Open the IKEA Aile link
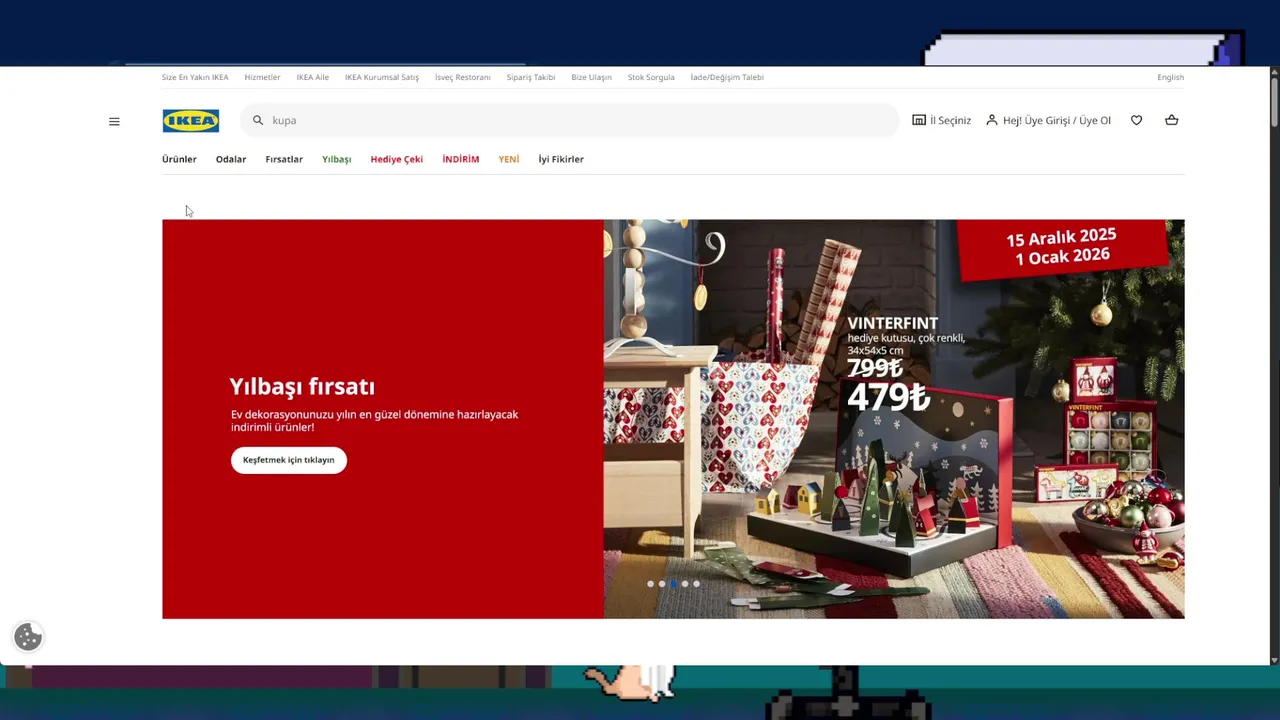 (313, 77)
